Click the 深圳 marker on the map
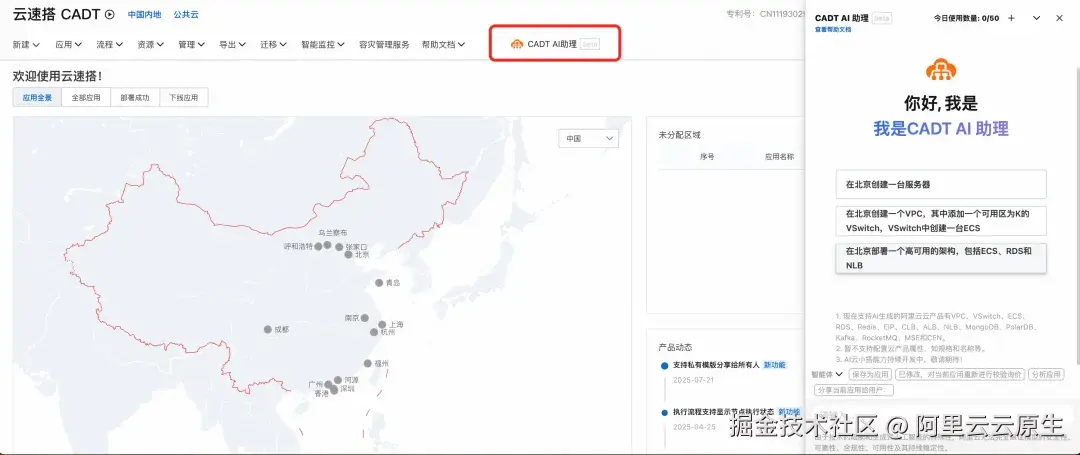This screenshot has width=1080, height=455. click(334, 390)
